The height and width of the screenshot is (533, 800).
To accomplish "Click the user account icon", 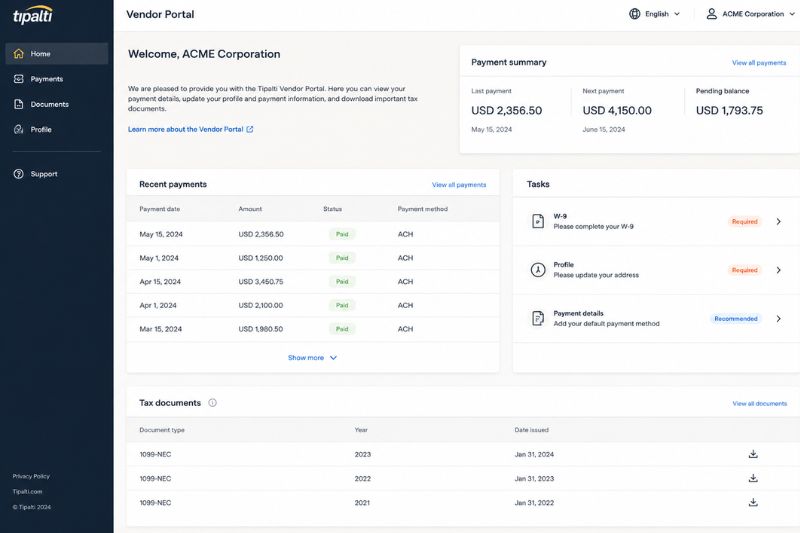I will pos(711,14).
